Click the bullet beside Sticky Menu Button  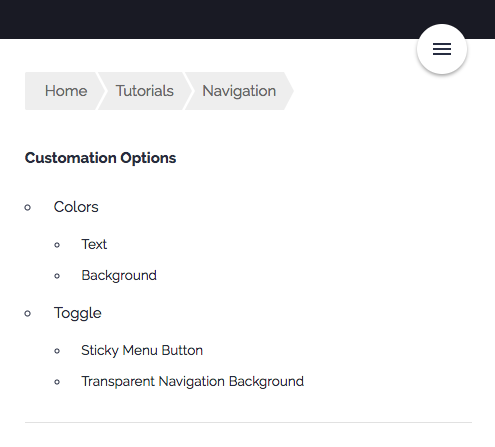(57, 351)
